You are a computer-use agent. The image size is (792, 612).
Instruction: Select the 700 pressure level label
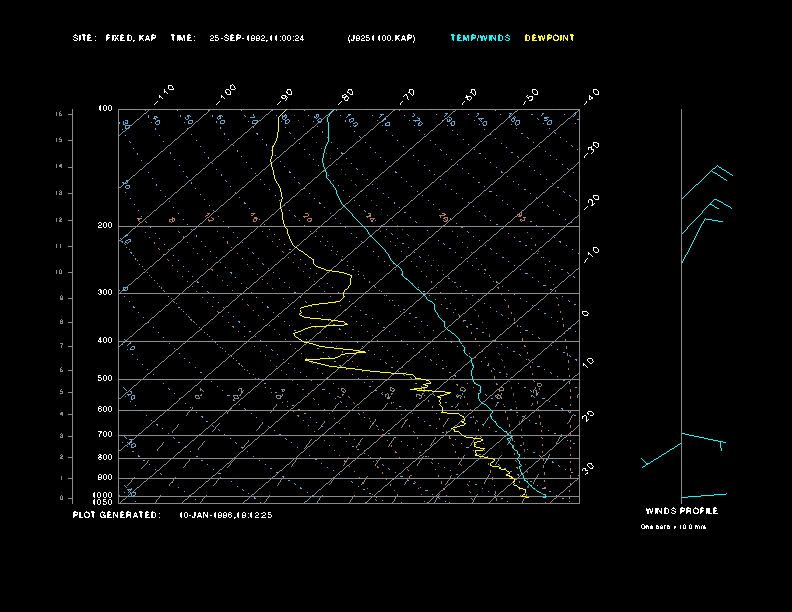tap(105, 435)
